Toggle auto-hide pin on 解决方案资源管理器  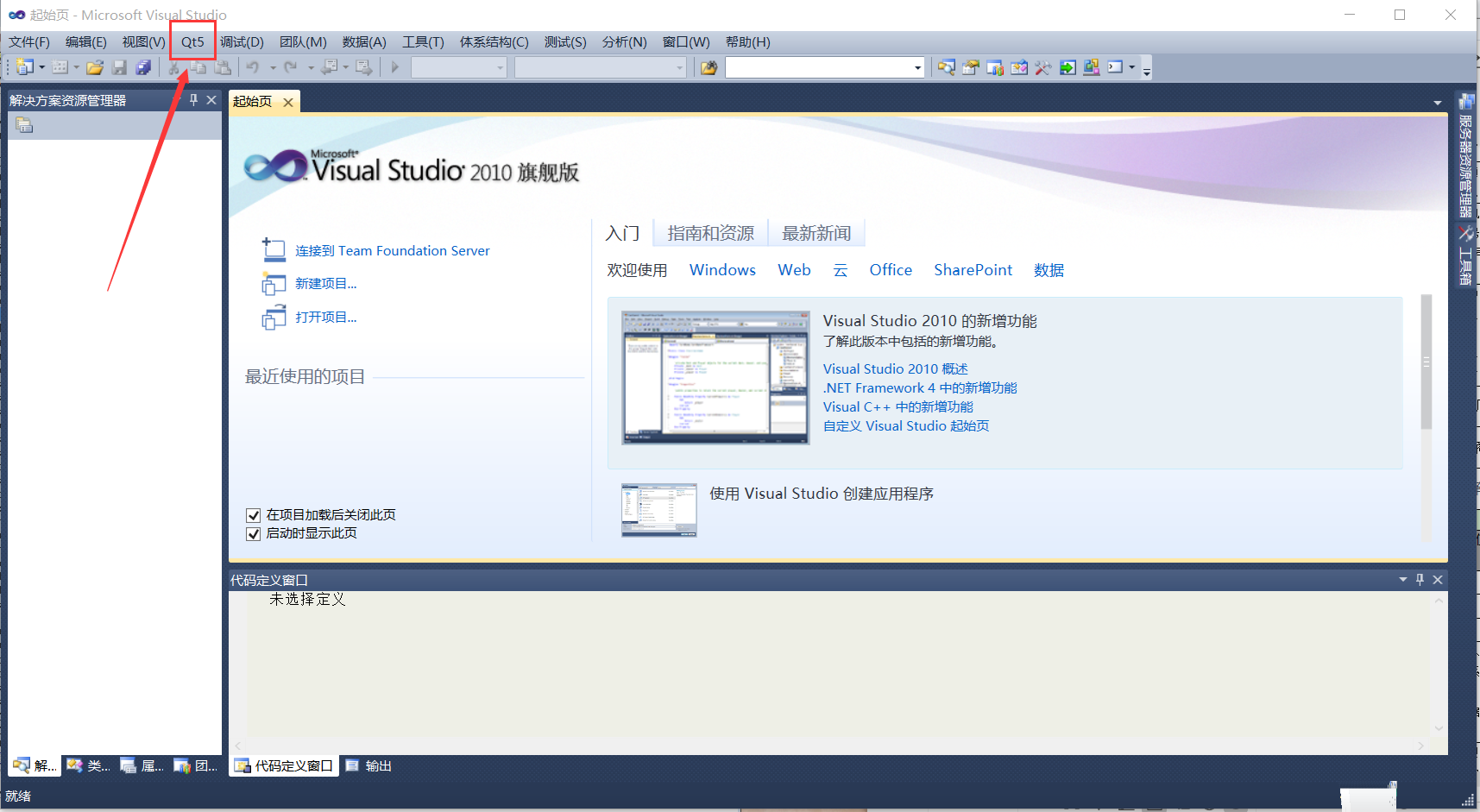tap(193, 99)
